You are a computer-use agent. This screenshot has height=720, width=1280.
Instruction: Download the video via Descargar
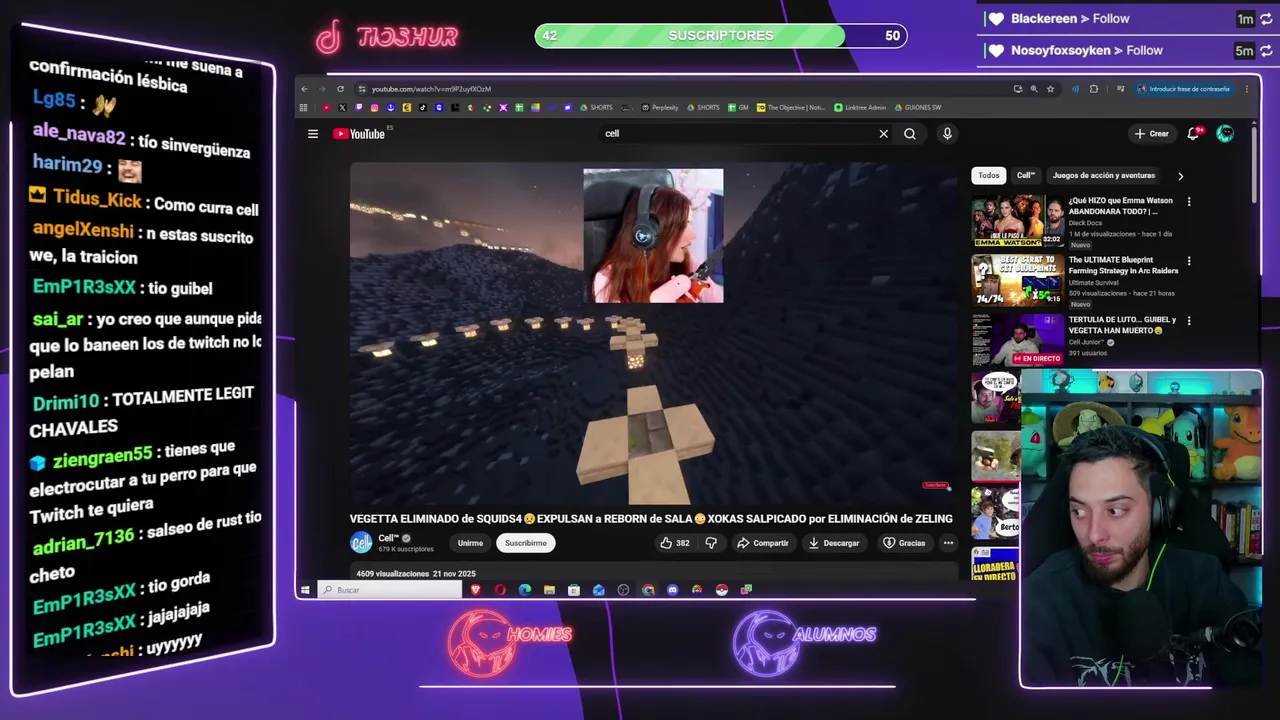pos(834,543)
